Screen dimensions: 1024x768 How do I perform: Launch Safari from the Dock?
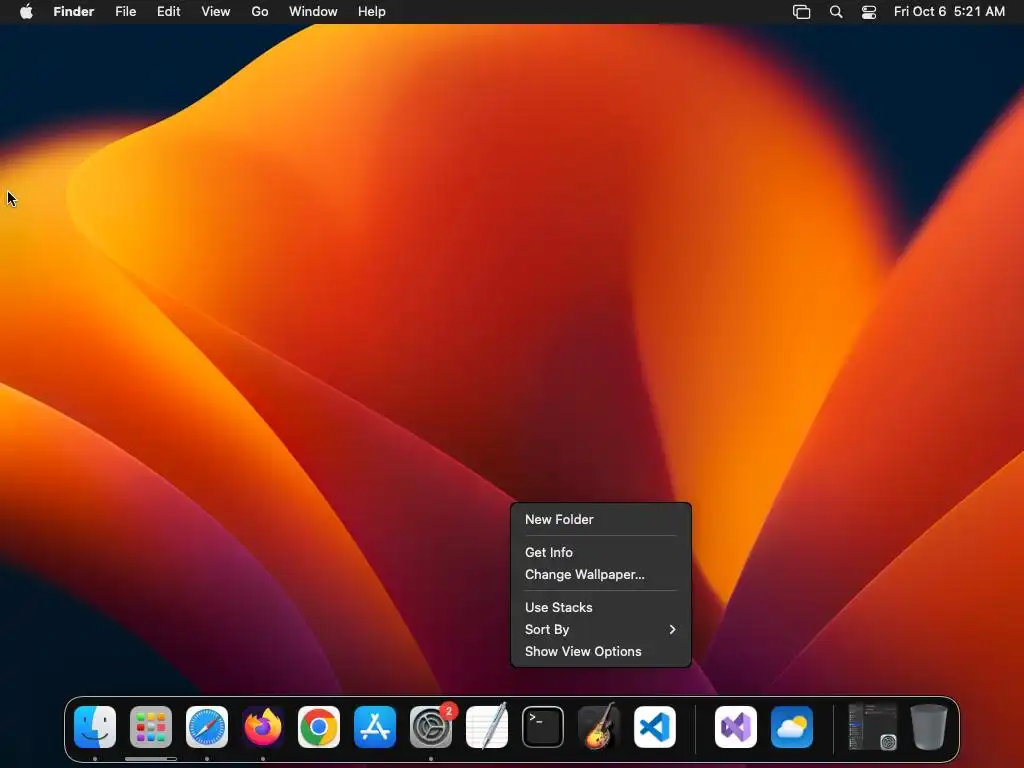207,727
